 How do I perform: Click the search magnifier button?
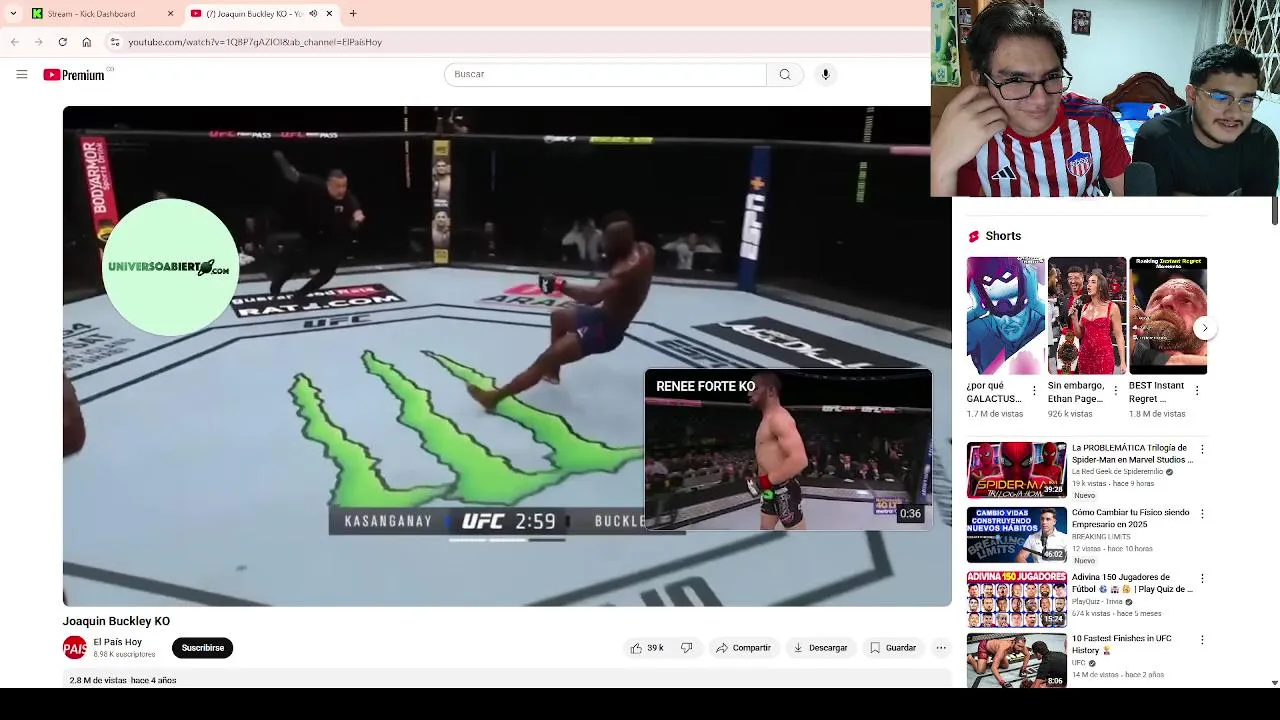(785, 74)
